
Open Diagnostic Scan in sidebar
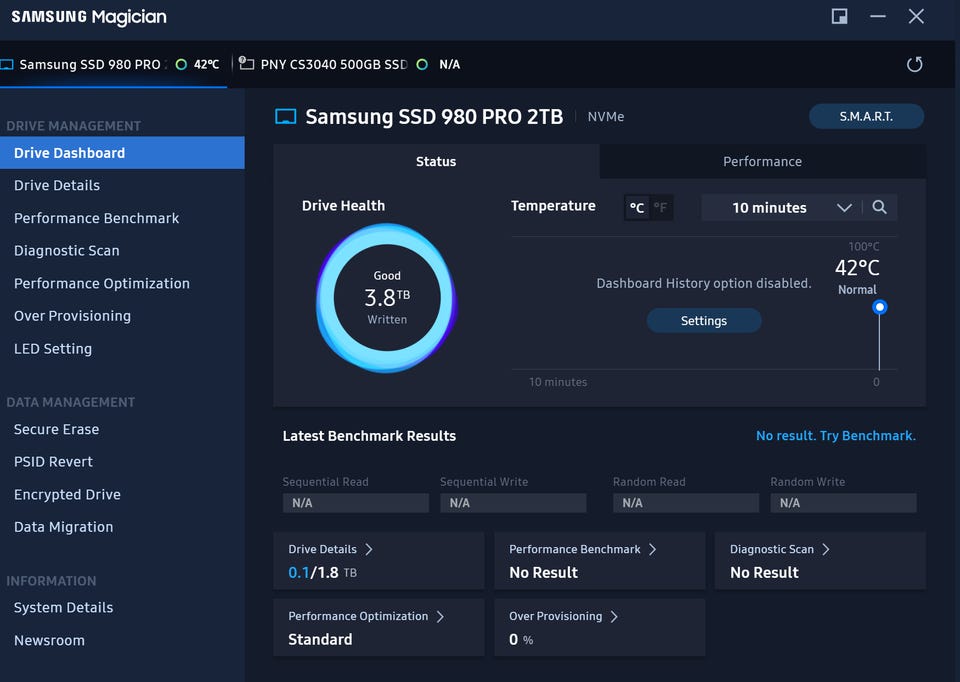(x=122, y=250)
